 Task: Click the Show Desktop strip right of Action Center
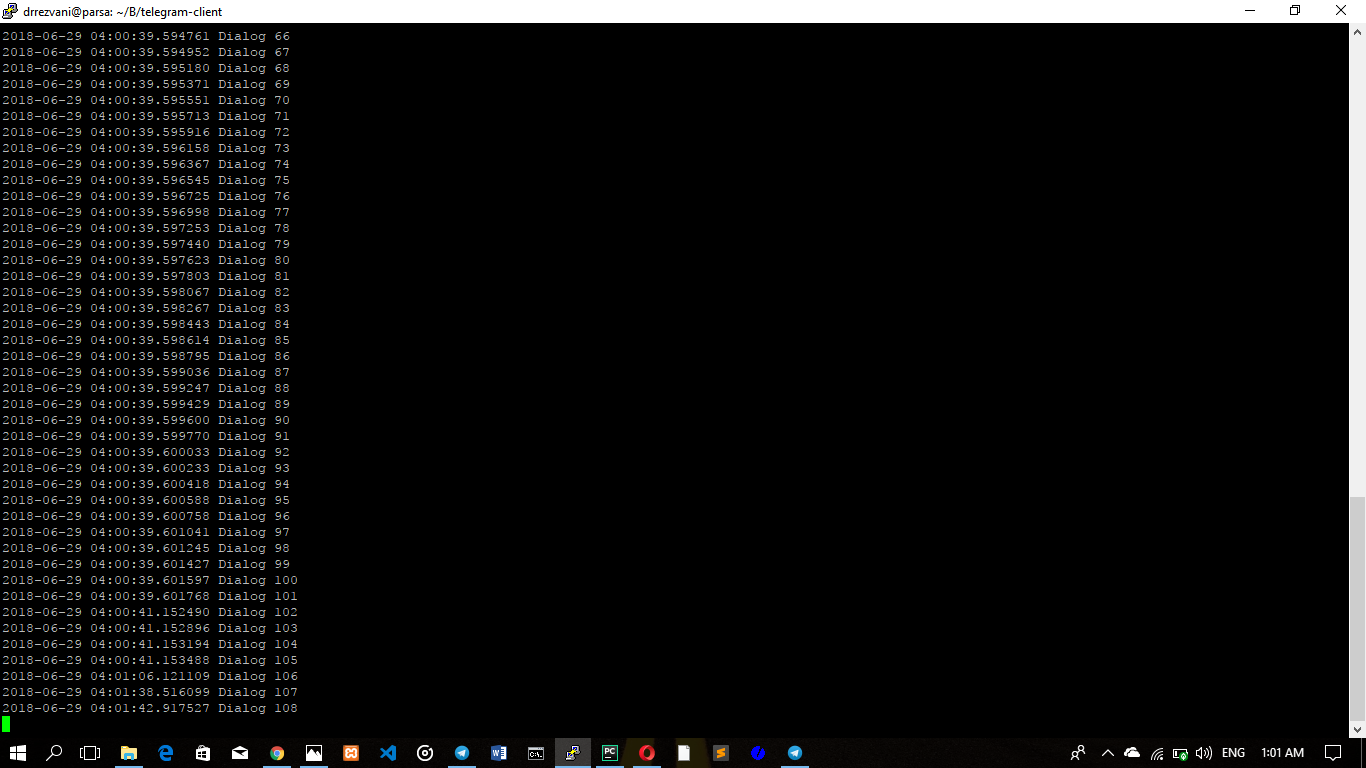click(x=1363, y=752)
